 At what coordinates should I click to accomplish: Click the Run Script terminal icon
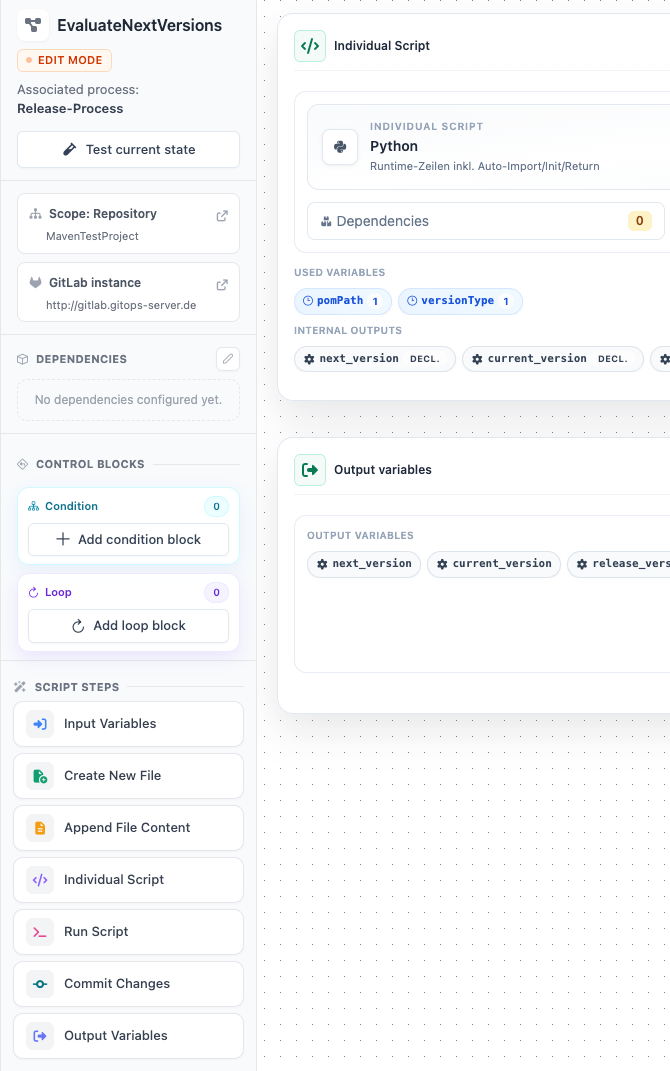tap(40, 932)
